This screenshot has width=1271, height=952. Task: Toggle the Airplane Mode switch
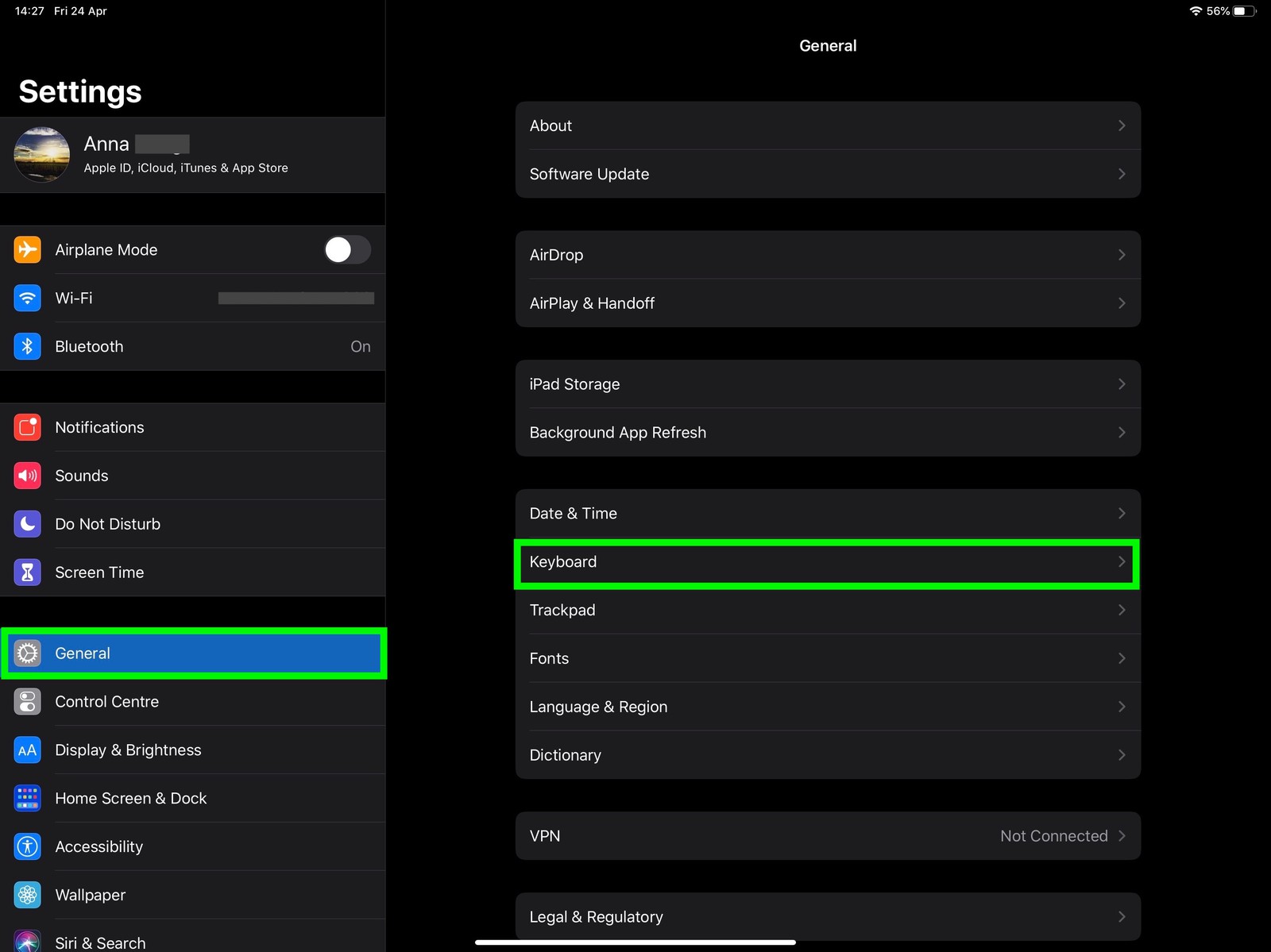[347, 249]
